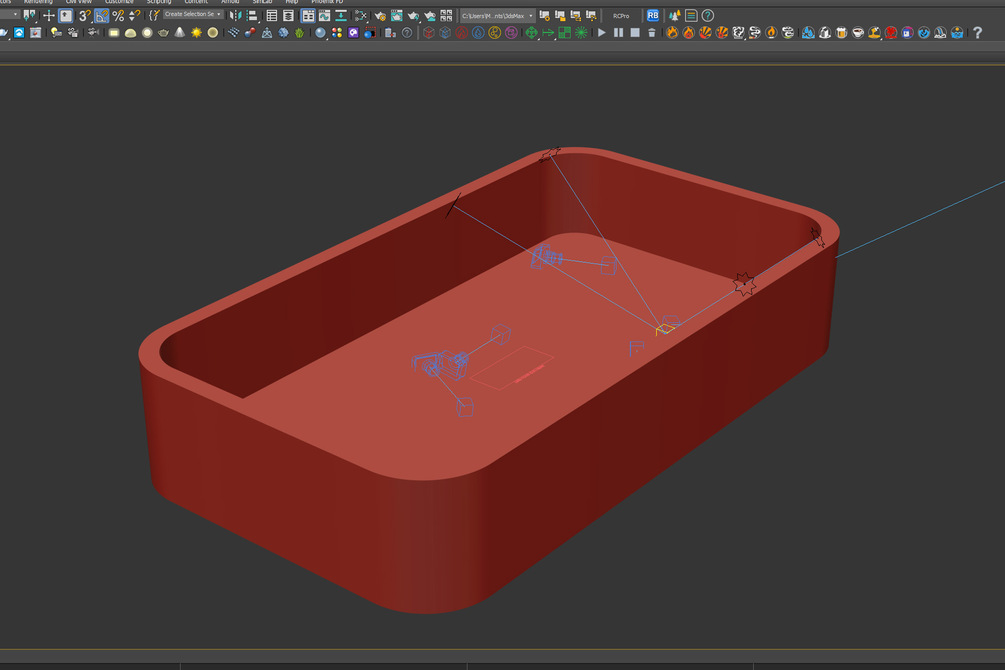
Task: Open Edit Named Selection Sets
Action: click(x=154, y=15)
